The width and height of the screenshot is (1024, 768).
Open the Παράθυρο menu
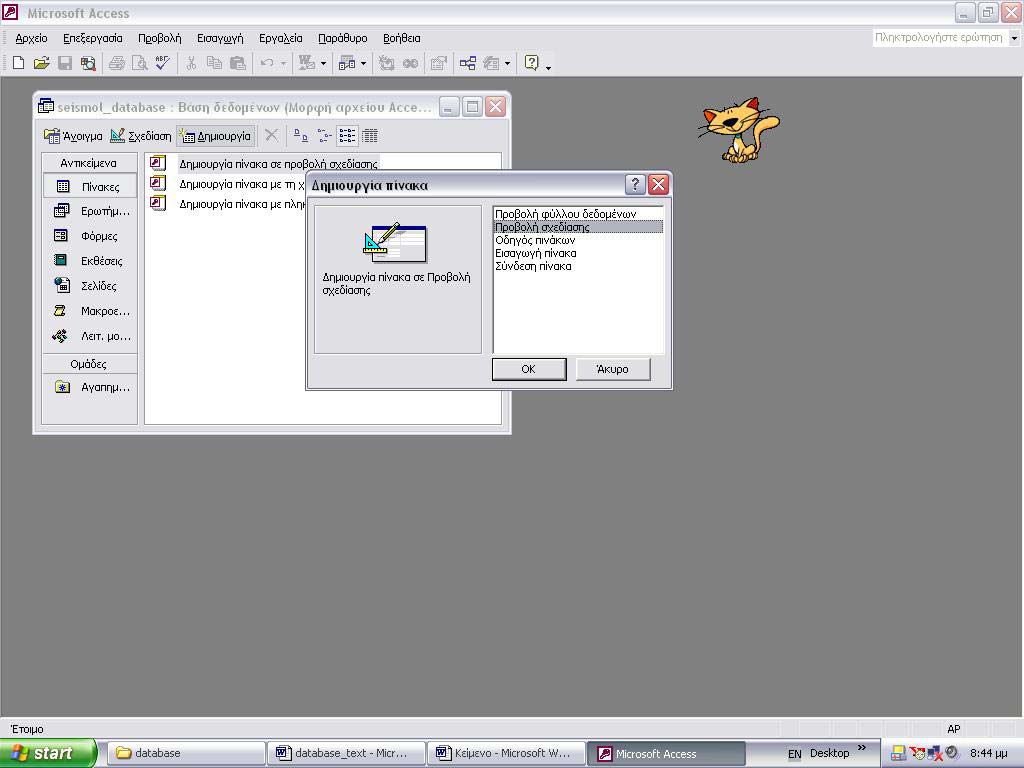343,39
